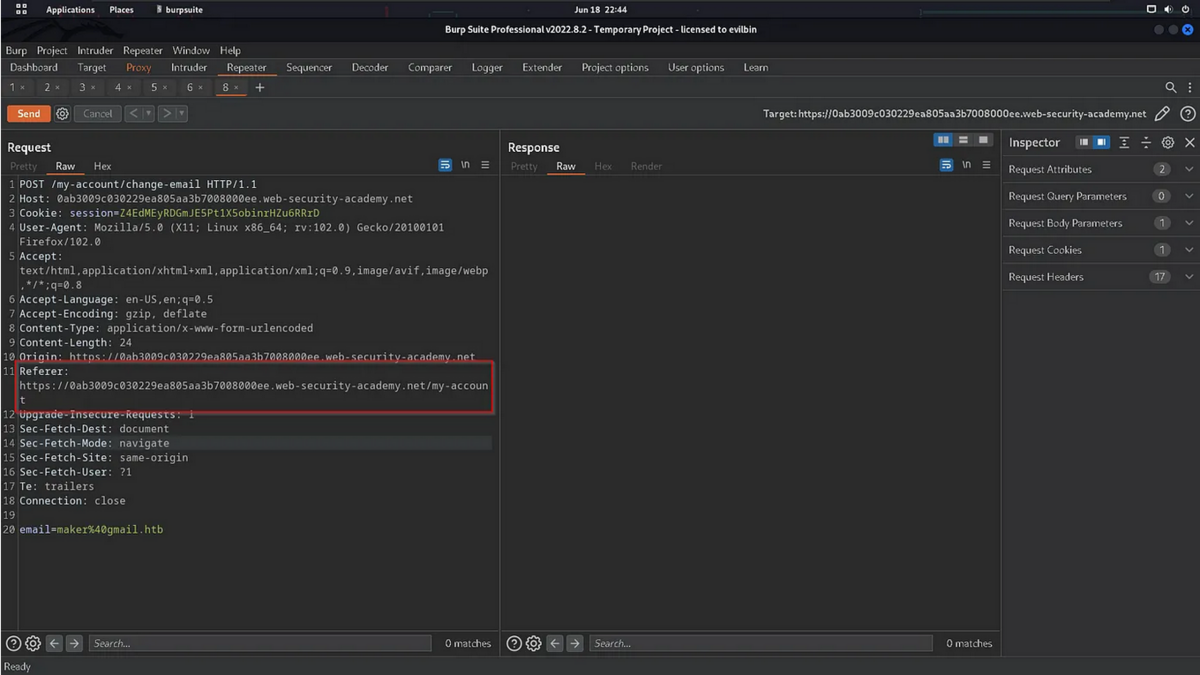Open Inspector settings gear

[x=1168, y=143]
